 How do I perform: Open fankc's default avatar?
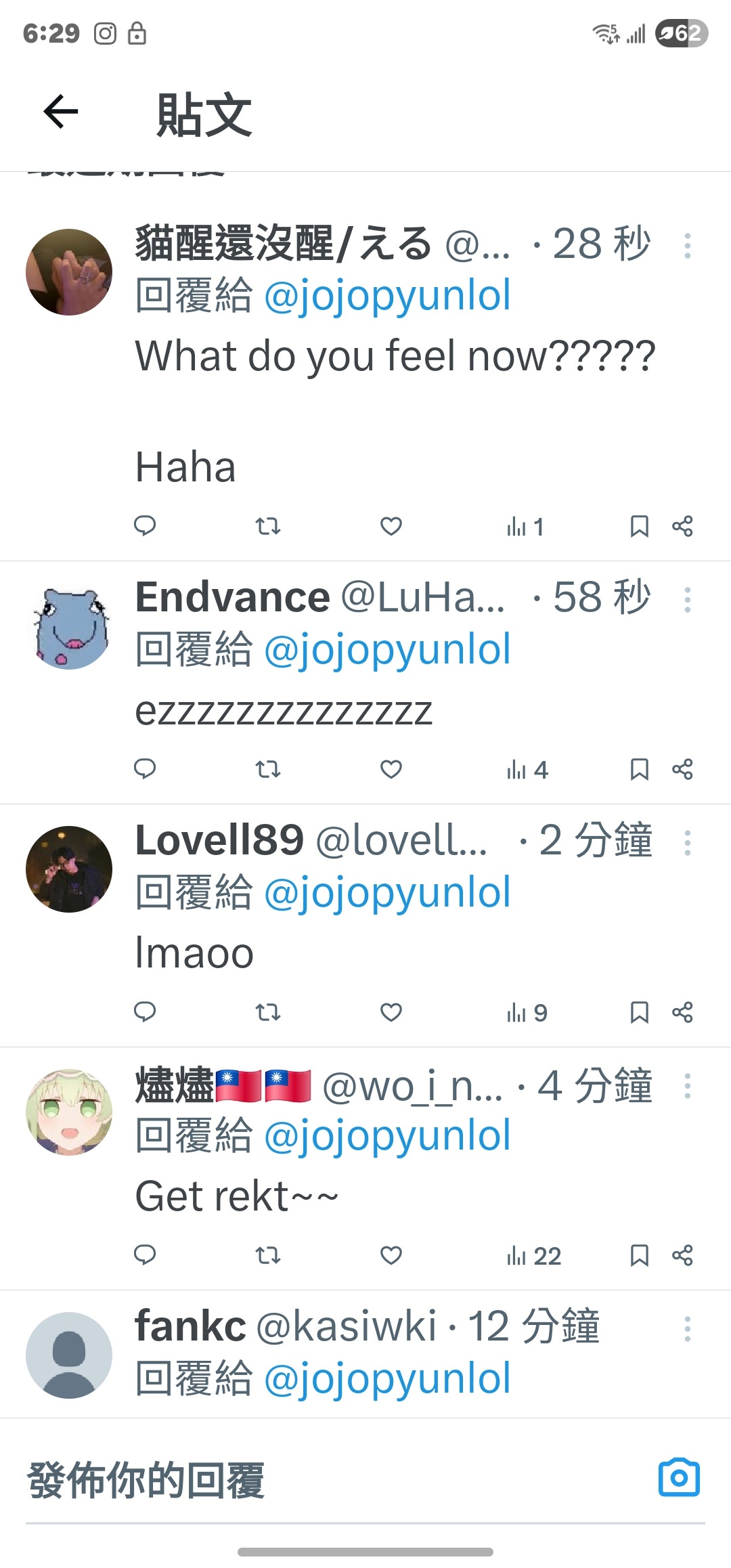coord(69,1355)
